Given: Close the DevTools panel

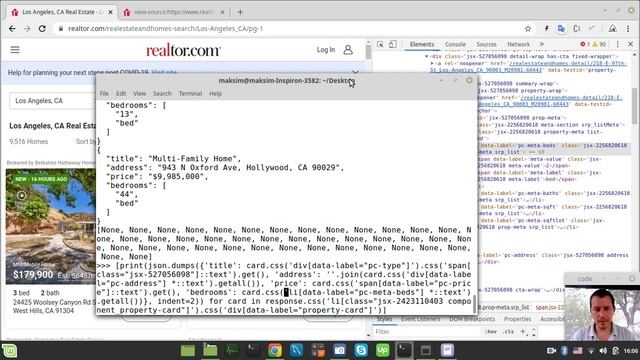Looking at the screenshot, I should (x=631, y=44).
